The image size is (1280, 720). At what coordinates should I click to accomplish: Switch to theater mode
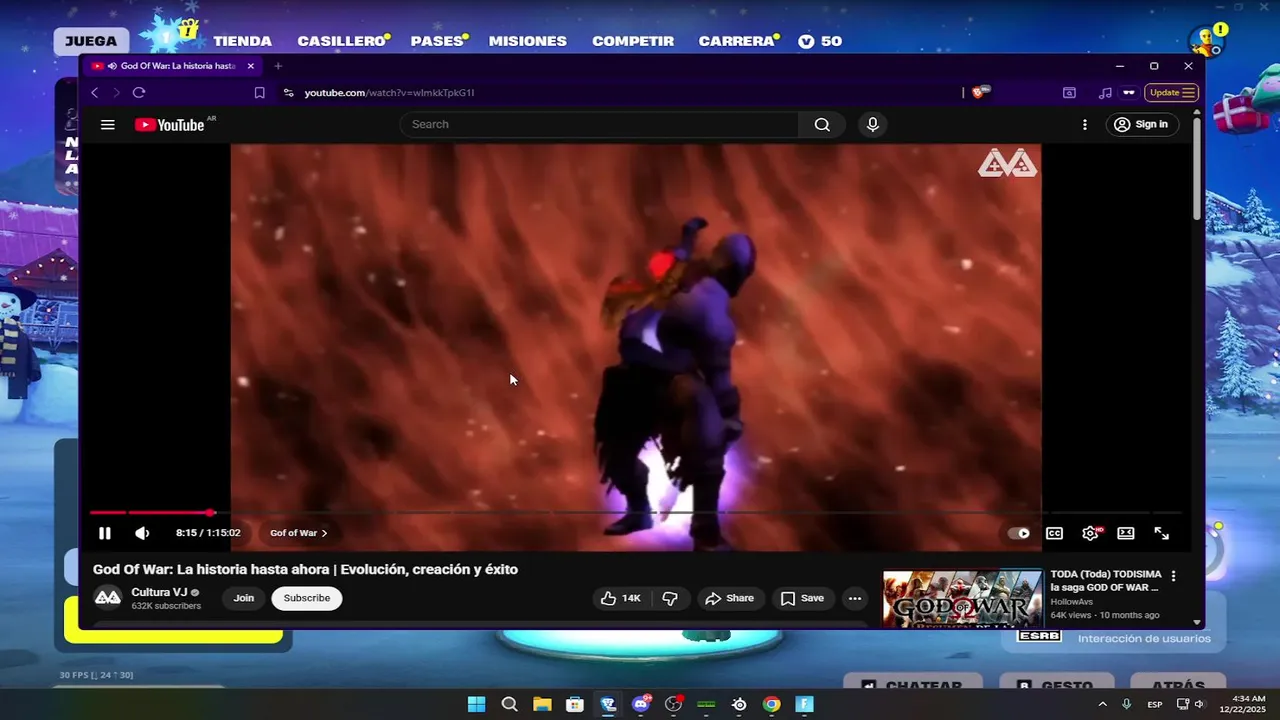1126,533
